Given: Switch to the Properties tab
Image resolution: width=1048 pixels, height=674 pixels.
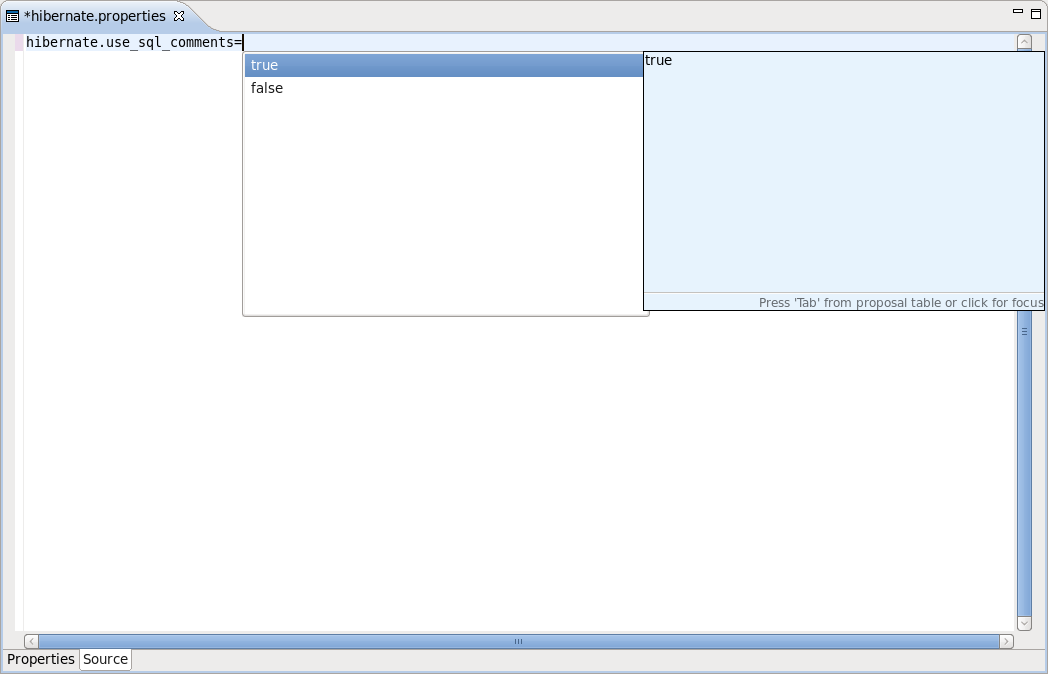Looking at the screenshot, I should 40,659.
